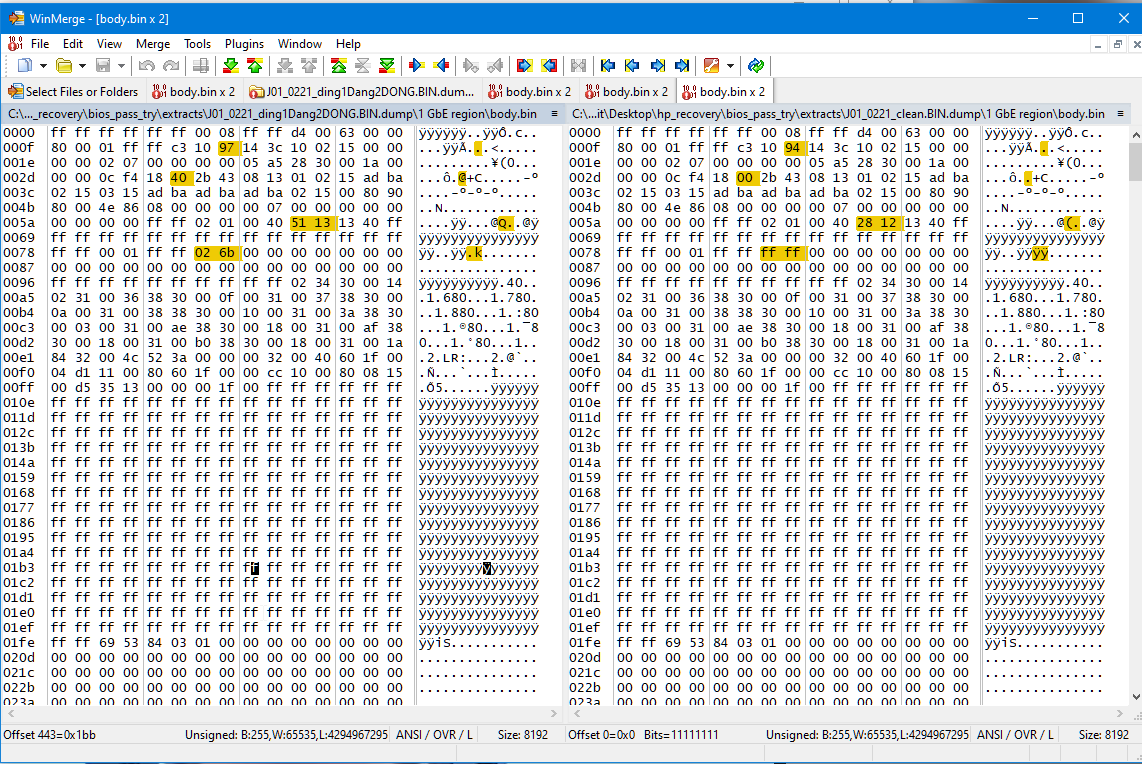Go to the first difference
The height and width of the screenshot is (764, 1142).
coord(339,66)
